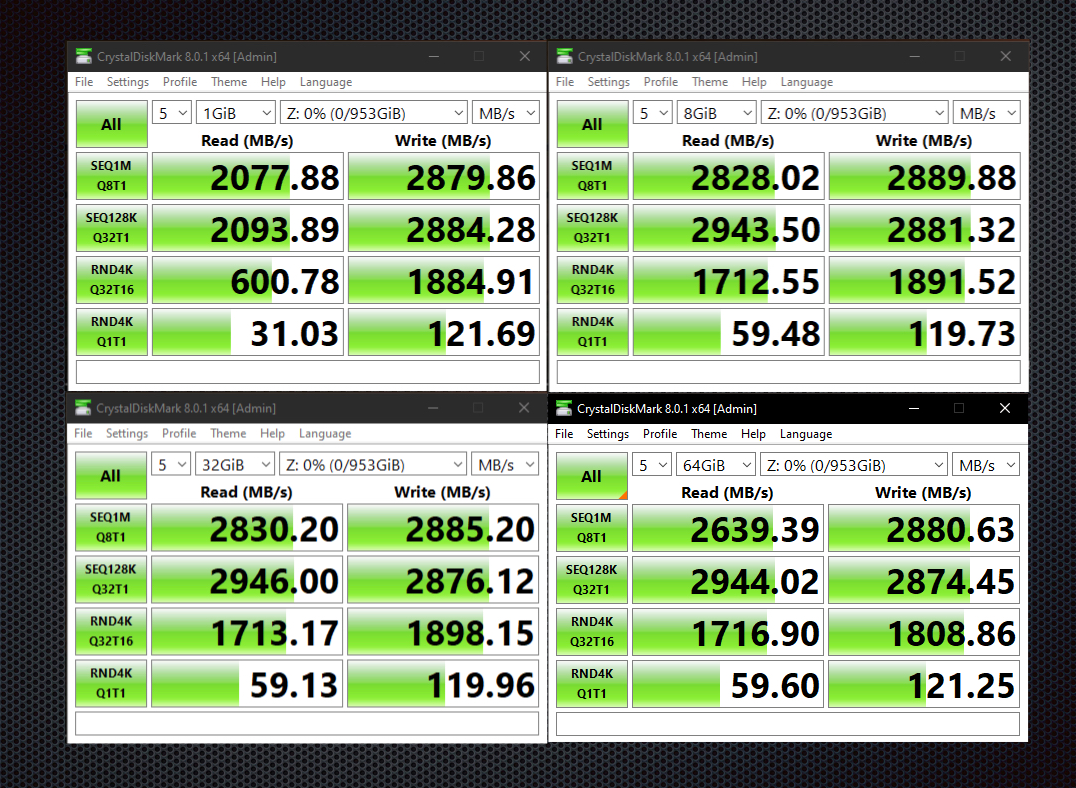This screenshot has width=1076, height=788.
Task: Click comment field at bottom of 1GiB window
Action: pyautogui.click(x=307, y=371)
